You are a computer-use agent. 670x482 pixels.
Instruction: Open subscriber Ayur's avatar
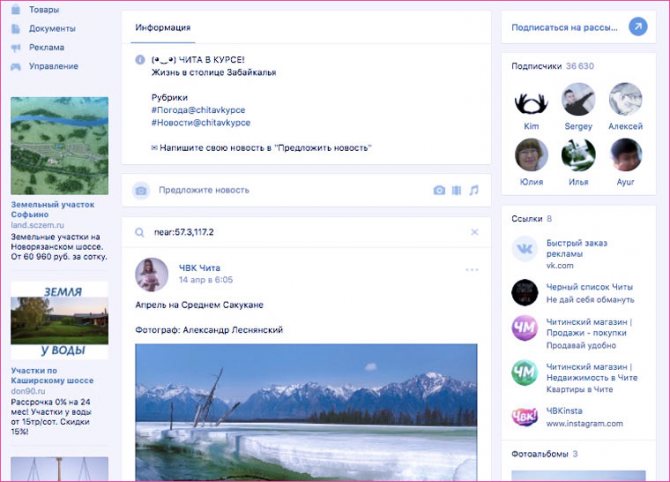(626, 155)
